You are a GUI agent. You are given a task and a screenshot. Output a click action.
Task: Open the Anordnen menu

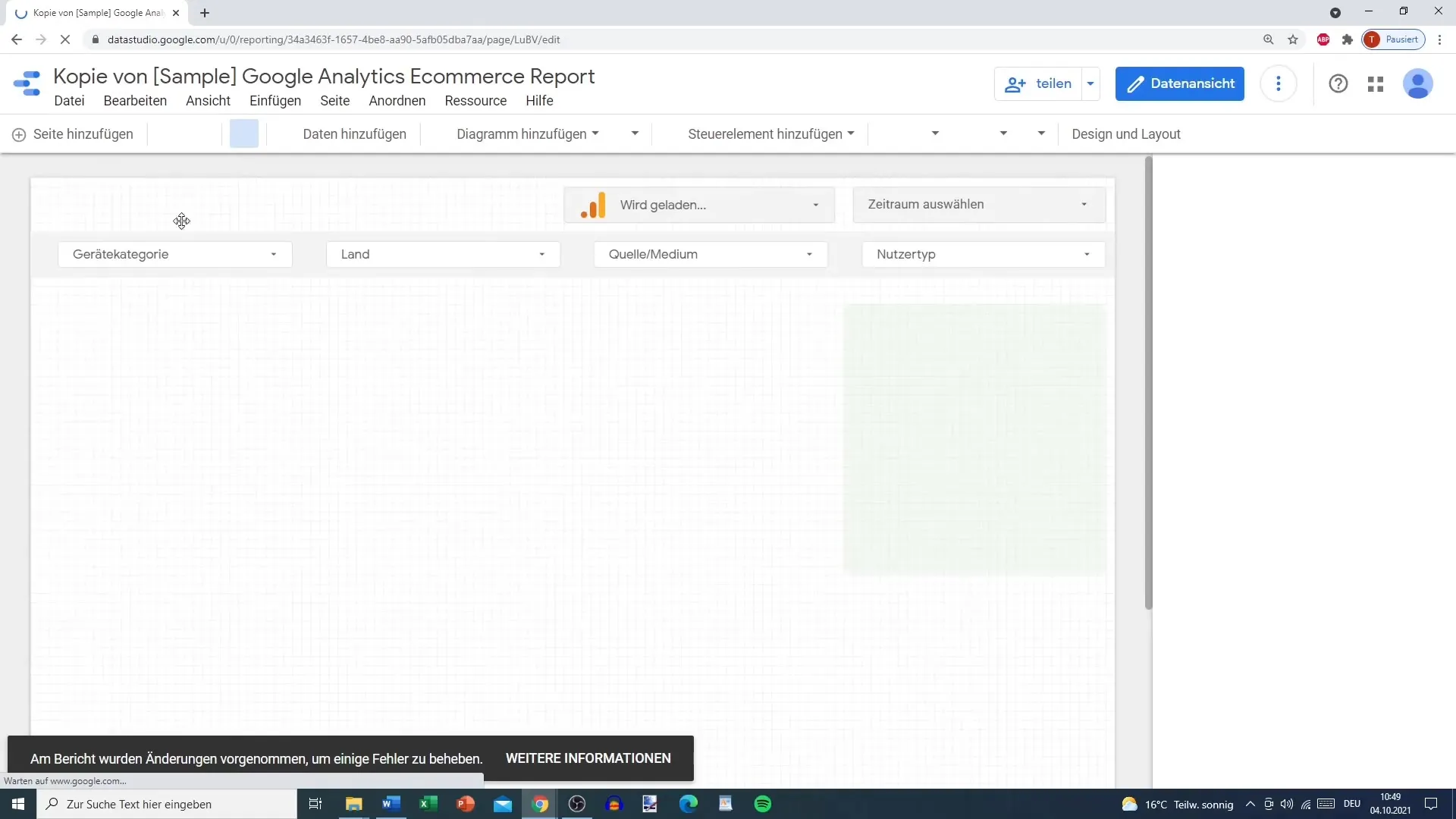397,101
